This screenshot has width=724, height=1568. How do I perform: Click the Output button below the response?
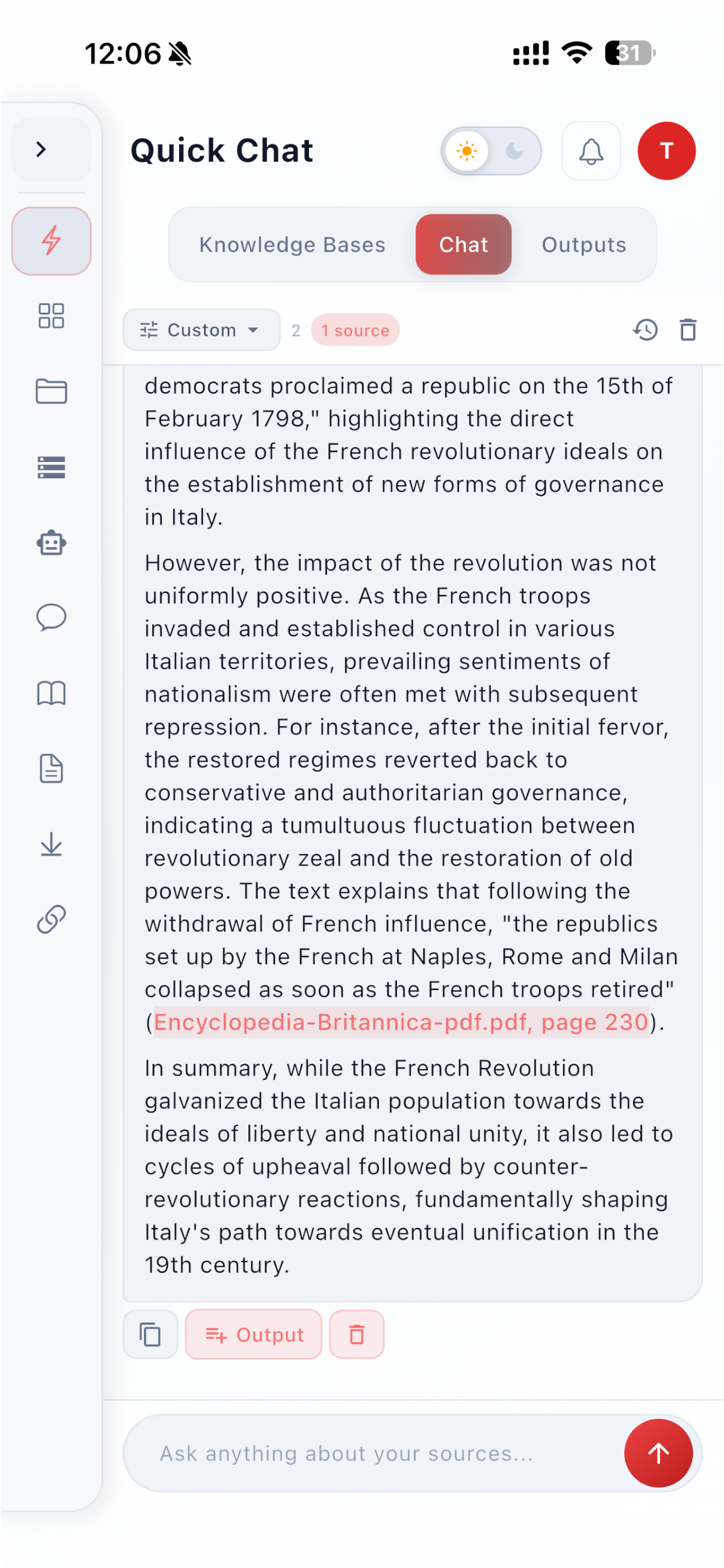(x=254, y=1334)
